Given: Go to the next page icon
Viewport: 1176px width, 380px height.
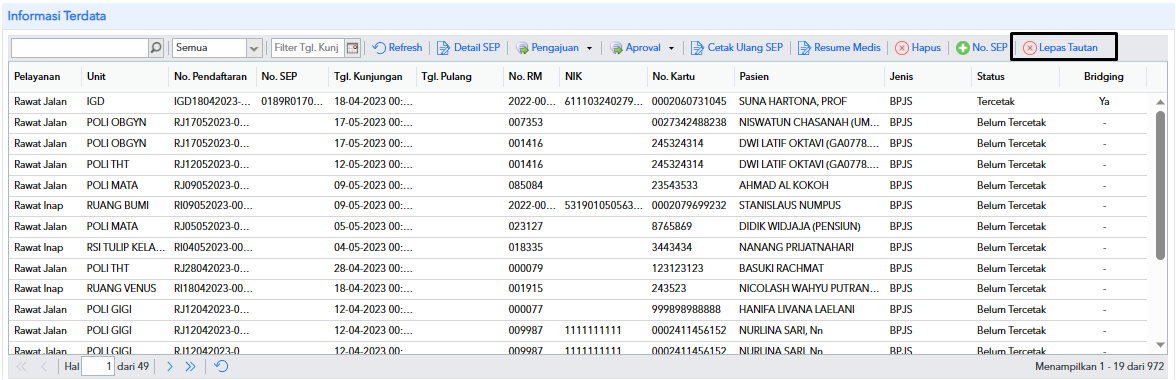Looking at the screenshot, I should point(170,367).
